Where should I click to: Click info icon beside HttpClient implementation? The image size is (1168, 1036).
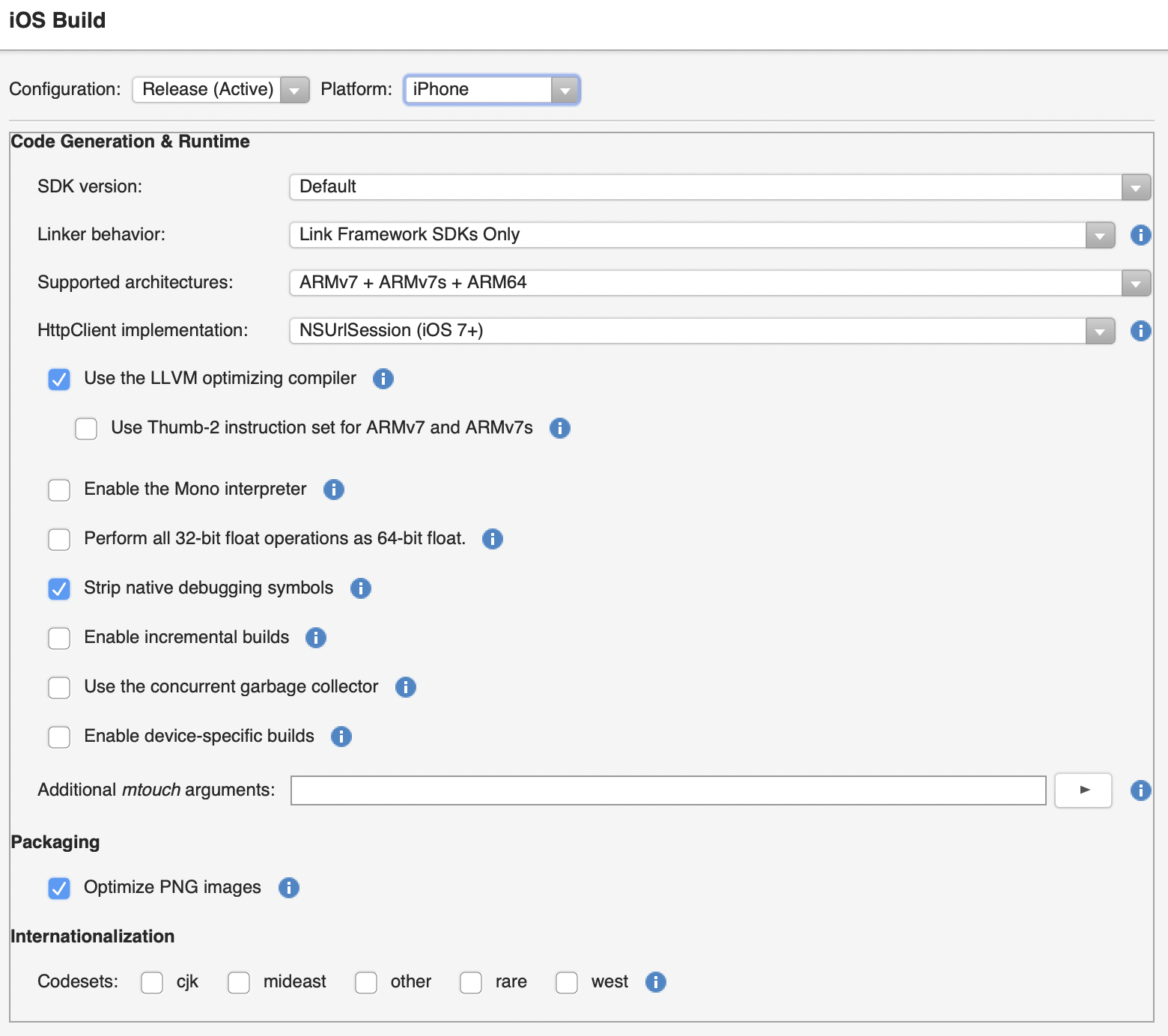point(1140,331)
